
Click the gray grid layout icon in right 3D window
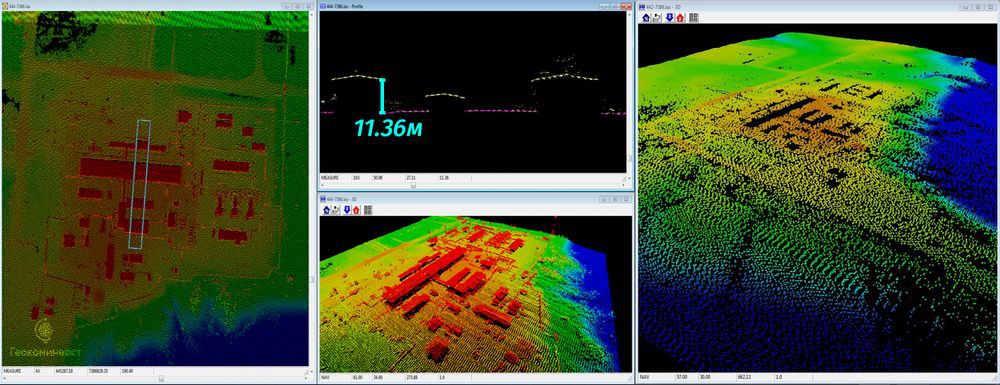click(694, 18)
